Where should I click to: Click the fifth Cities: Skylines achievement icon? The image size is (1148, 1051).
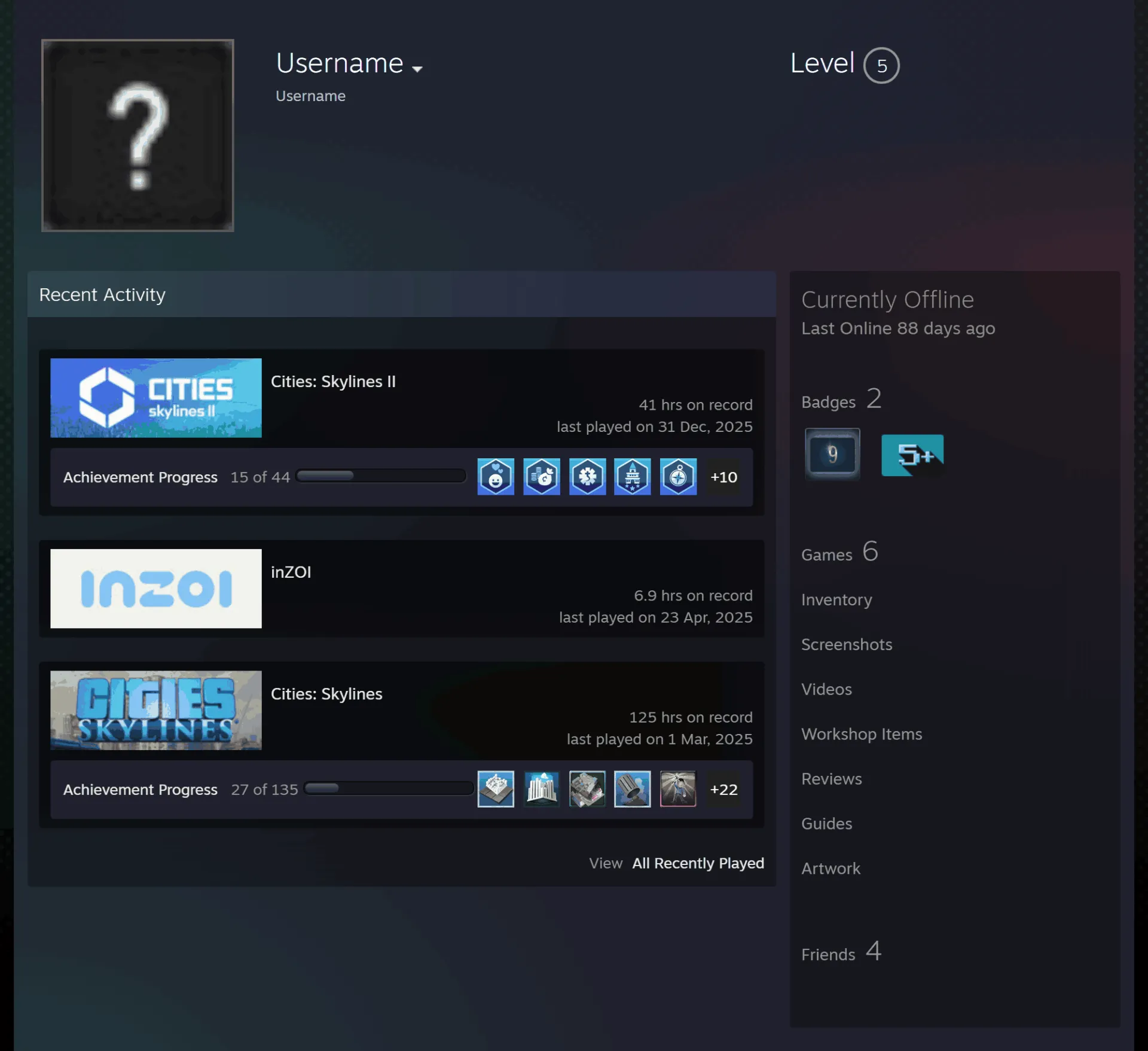[x=678, y=789]
